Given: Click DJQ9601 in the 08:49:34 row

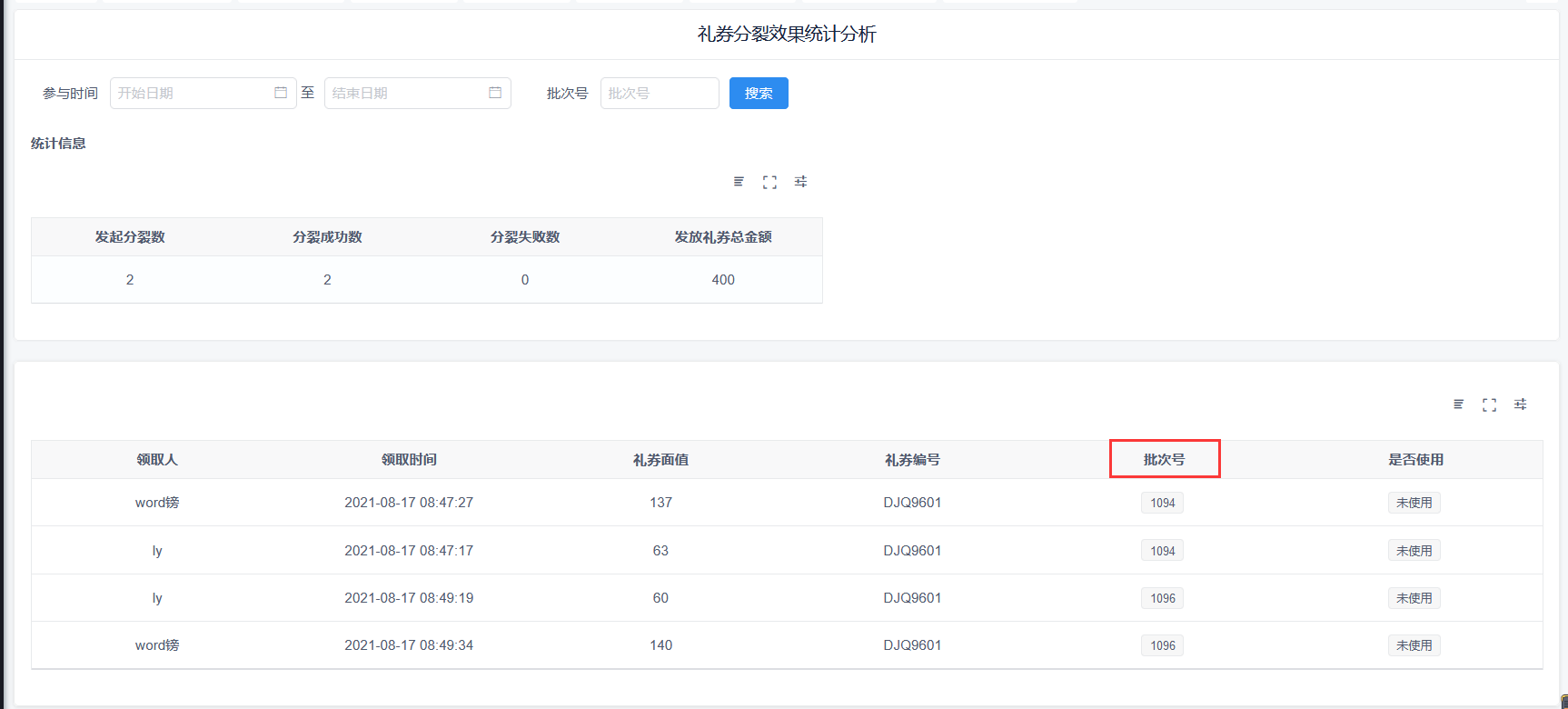Looking at the screenshot, I should (x=912, y=645).
